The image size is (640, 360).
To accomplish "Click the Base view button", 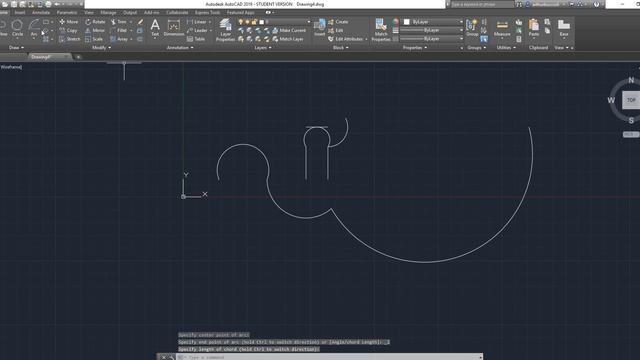I will coord(564,28).
